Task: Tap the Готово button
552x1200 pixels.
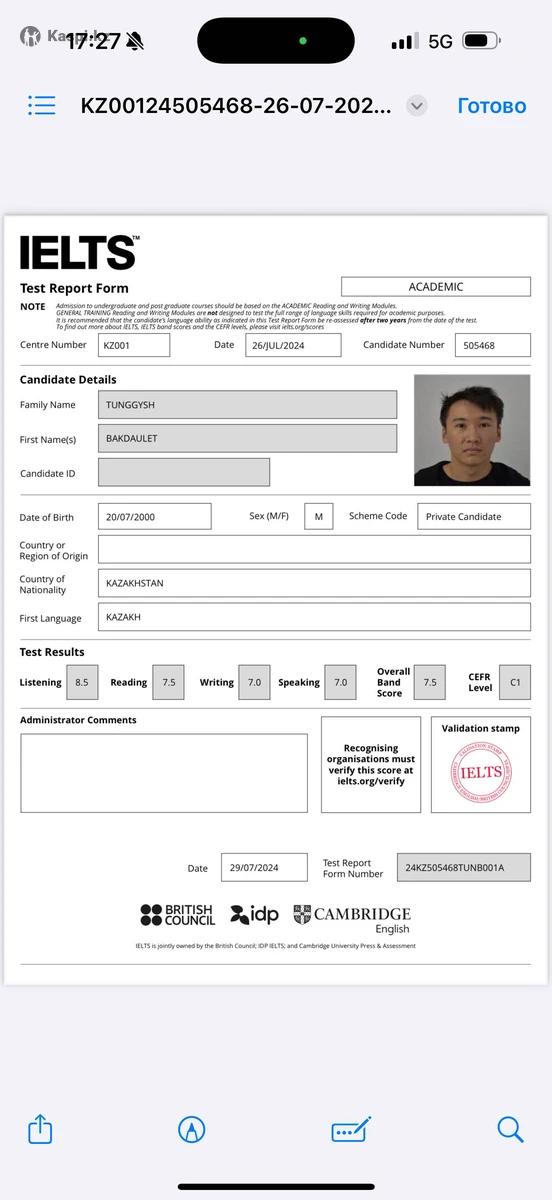Action: click(x=492, y=105)
